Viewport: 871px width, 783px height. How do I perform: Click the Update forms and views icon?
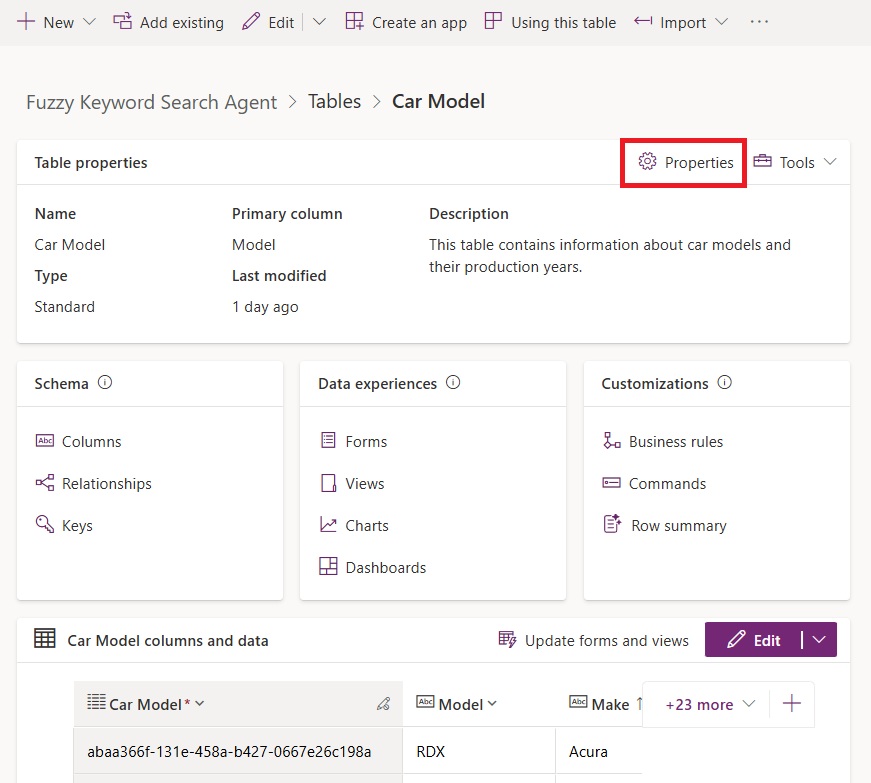coord(507,639)
